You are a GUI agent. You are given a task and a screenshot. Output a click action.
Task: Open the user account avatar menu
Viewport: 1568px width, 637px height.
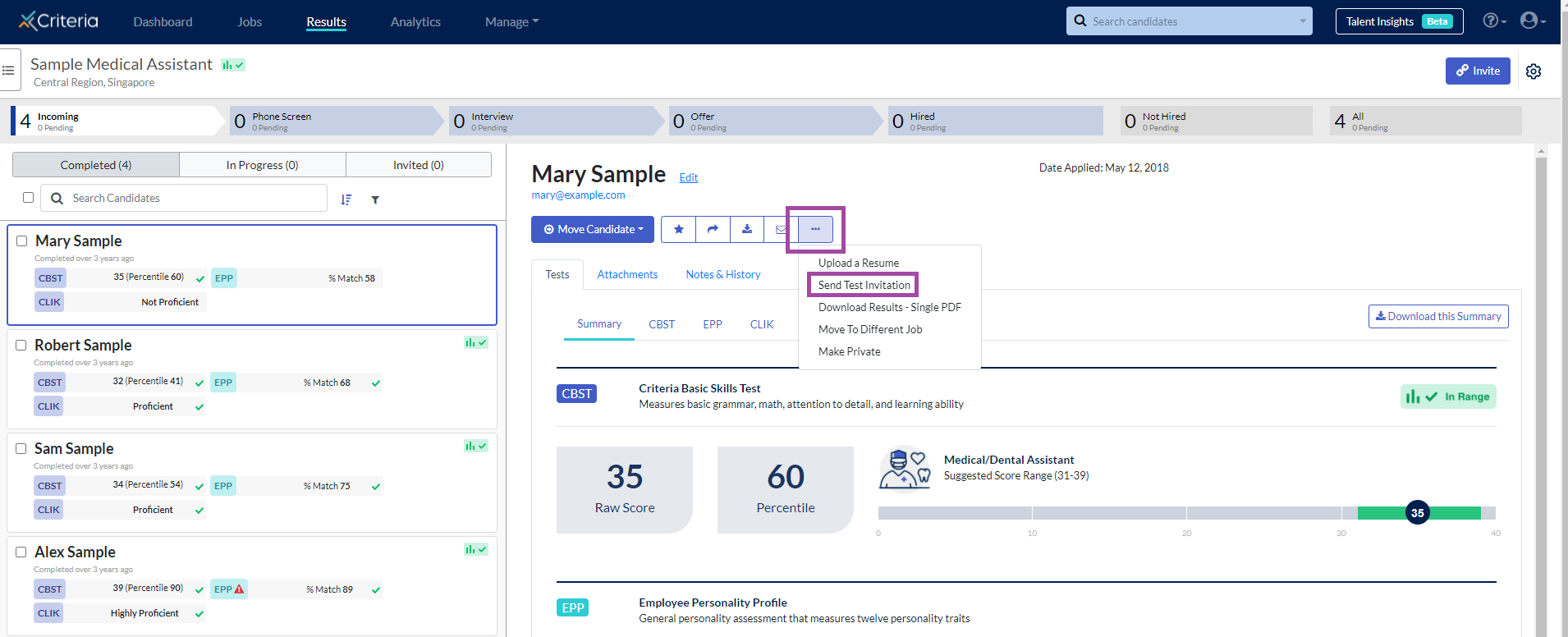(x=1532, y=21)
